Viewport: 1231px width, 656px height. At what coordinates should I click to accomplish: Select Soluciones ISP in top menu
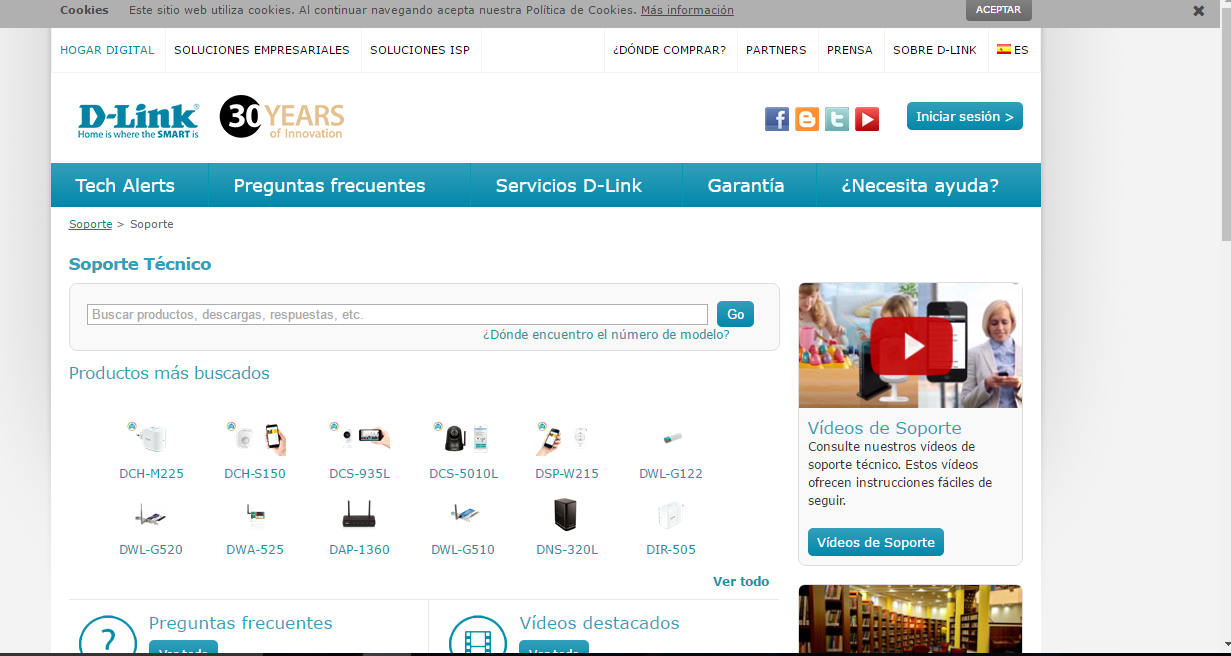[420, 50]
